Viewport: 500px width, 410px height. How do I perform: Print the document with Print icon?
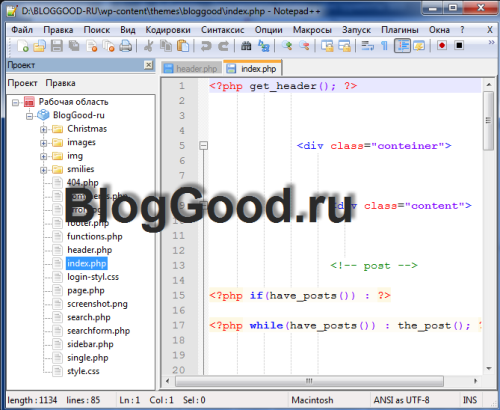pyautogui.click(x=126, y=46)
